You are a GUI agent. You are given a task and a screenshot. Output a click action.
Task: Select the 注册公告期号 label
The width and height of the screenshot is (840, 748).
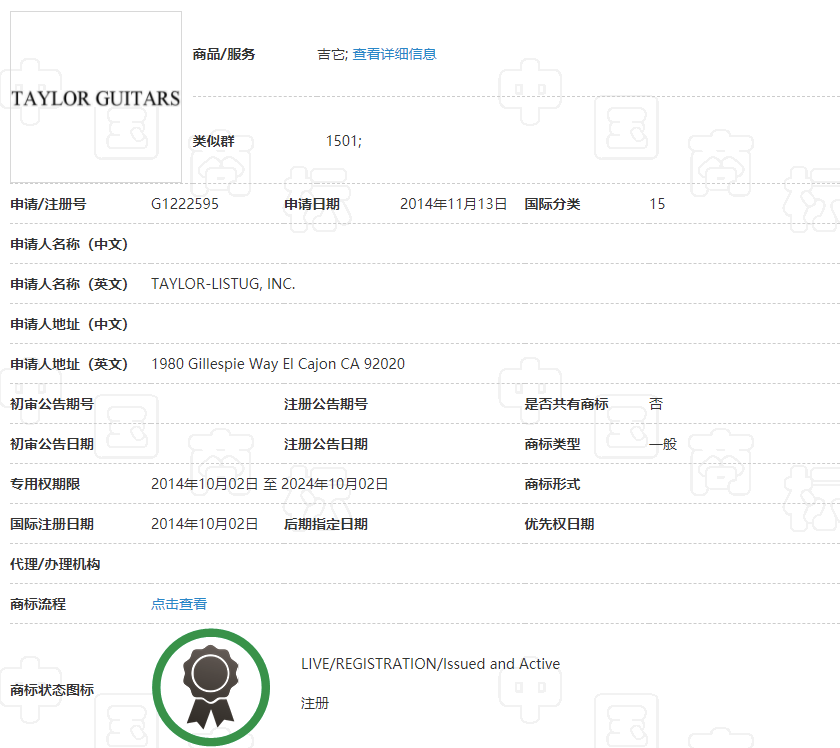(326, 404)
